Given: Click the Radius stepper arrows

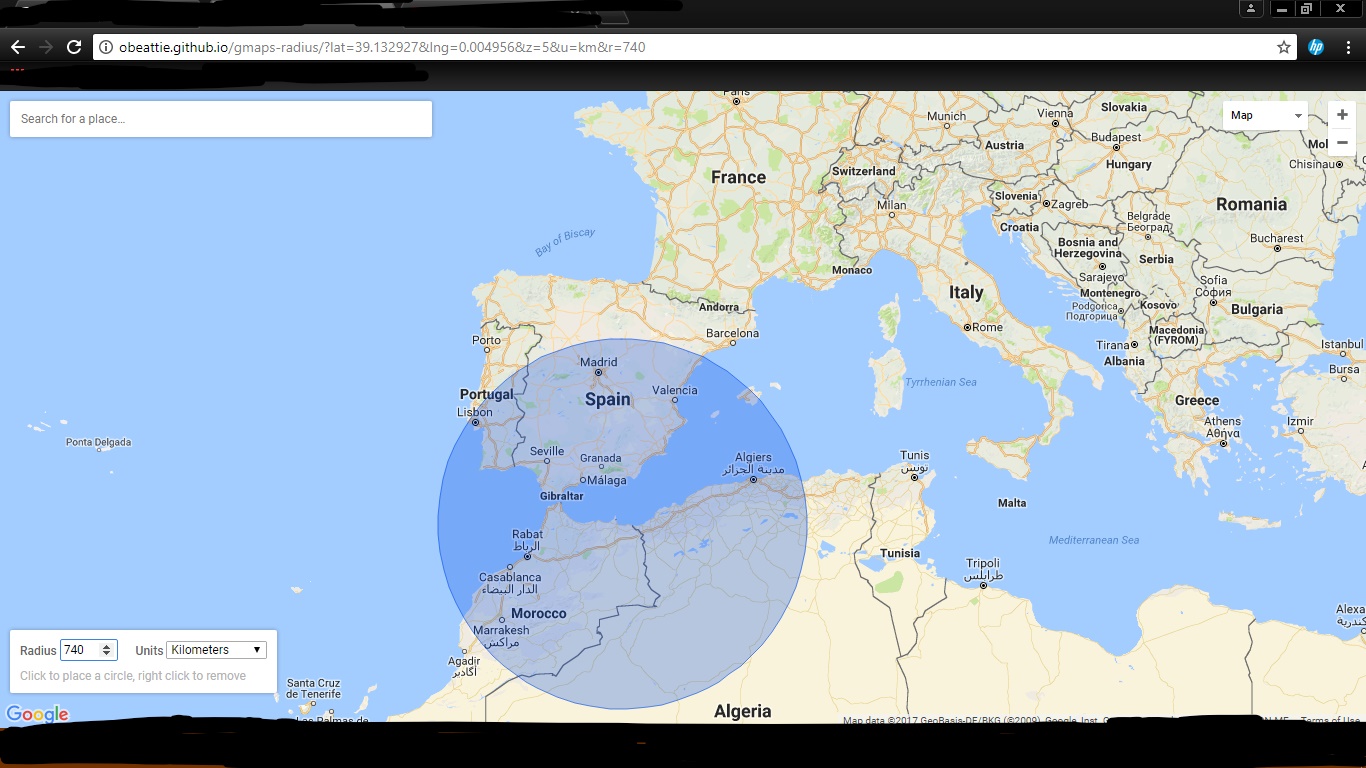Looking at the screenshot, I should (107, 650).
